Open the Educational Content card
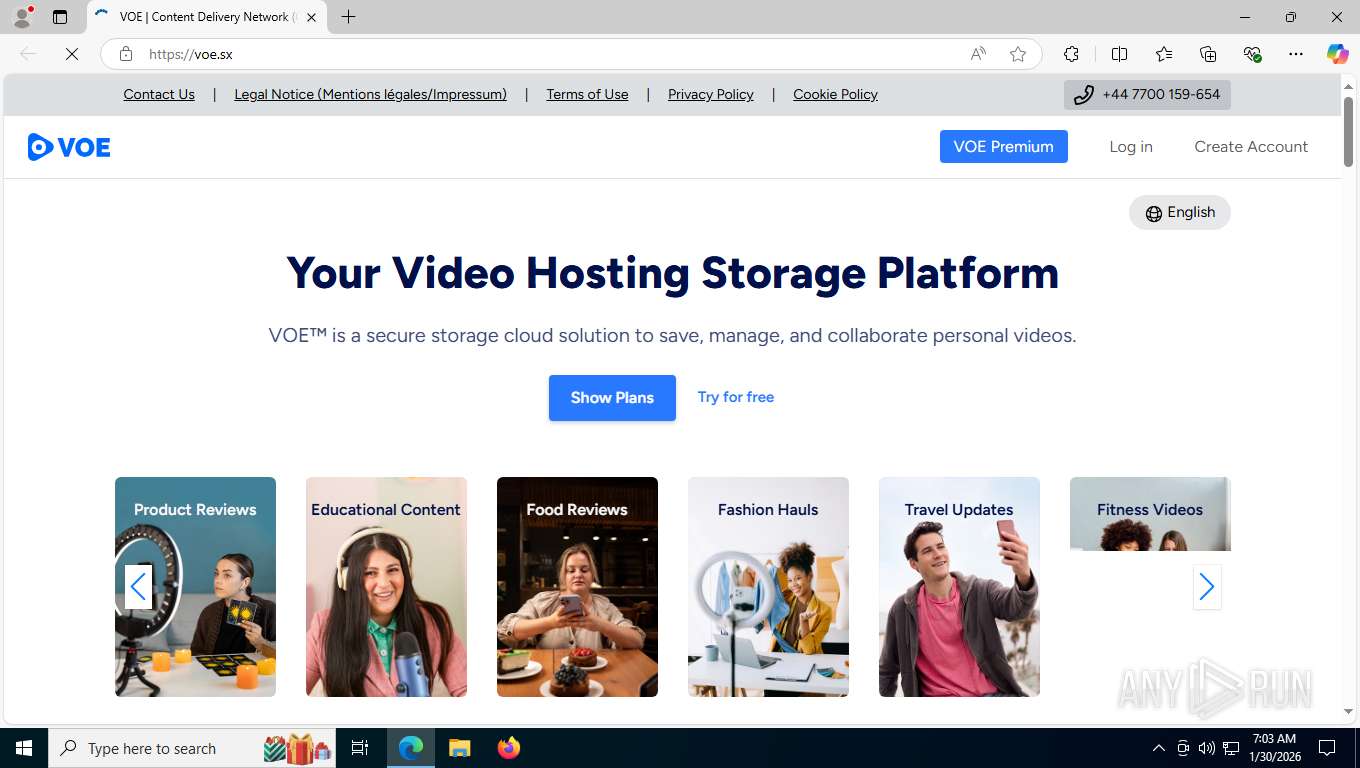The width and height of the screenshot is (1360, 768). (x=386, y=587)
